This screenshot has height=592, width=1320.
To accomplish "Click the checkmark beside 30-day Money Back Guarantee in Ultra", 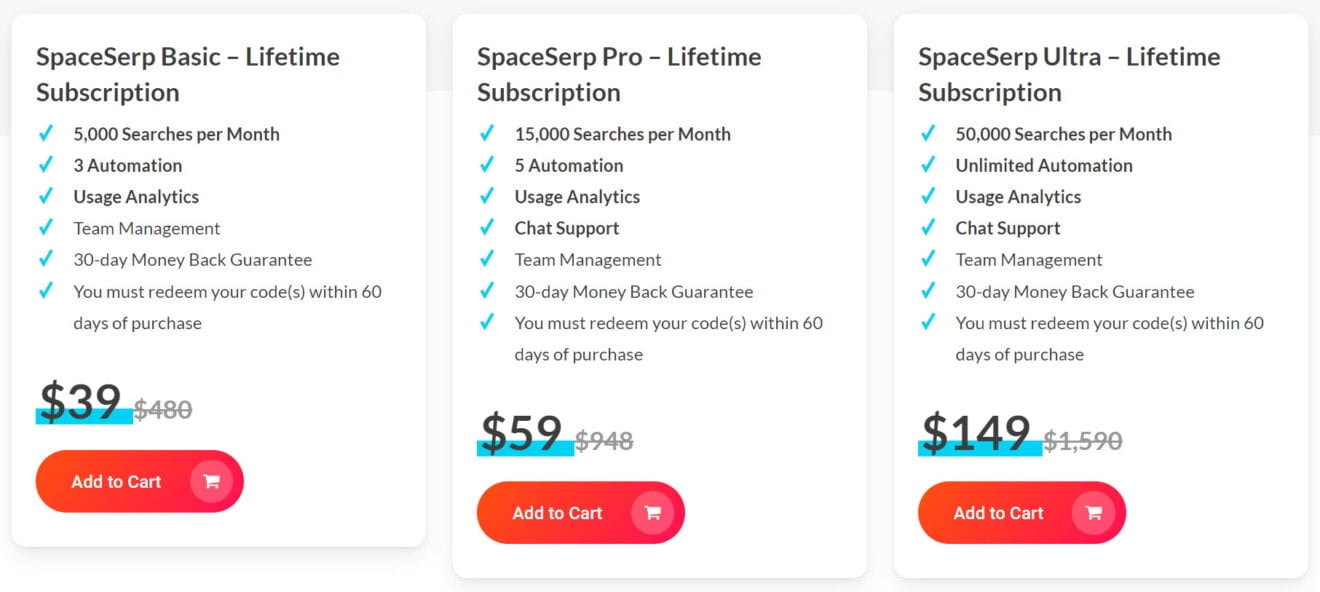I will coord(929,291).
